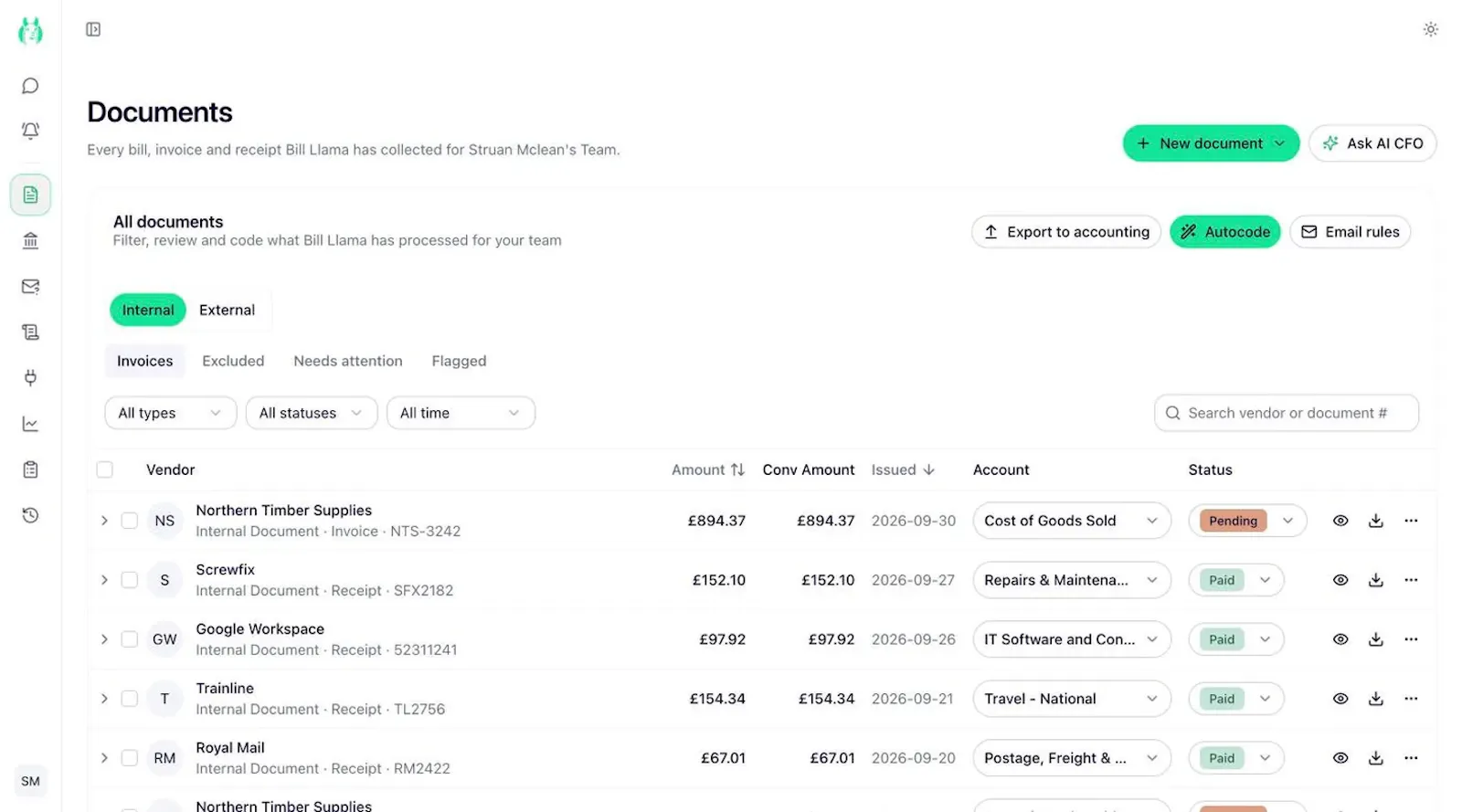Open notifications bell in sidebar
1462x812 pixels.
(30, 131)
